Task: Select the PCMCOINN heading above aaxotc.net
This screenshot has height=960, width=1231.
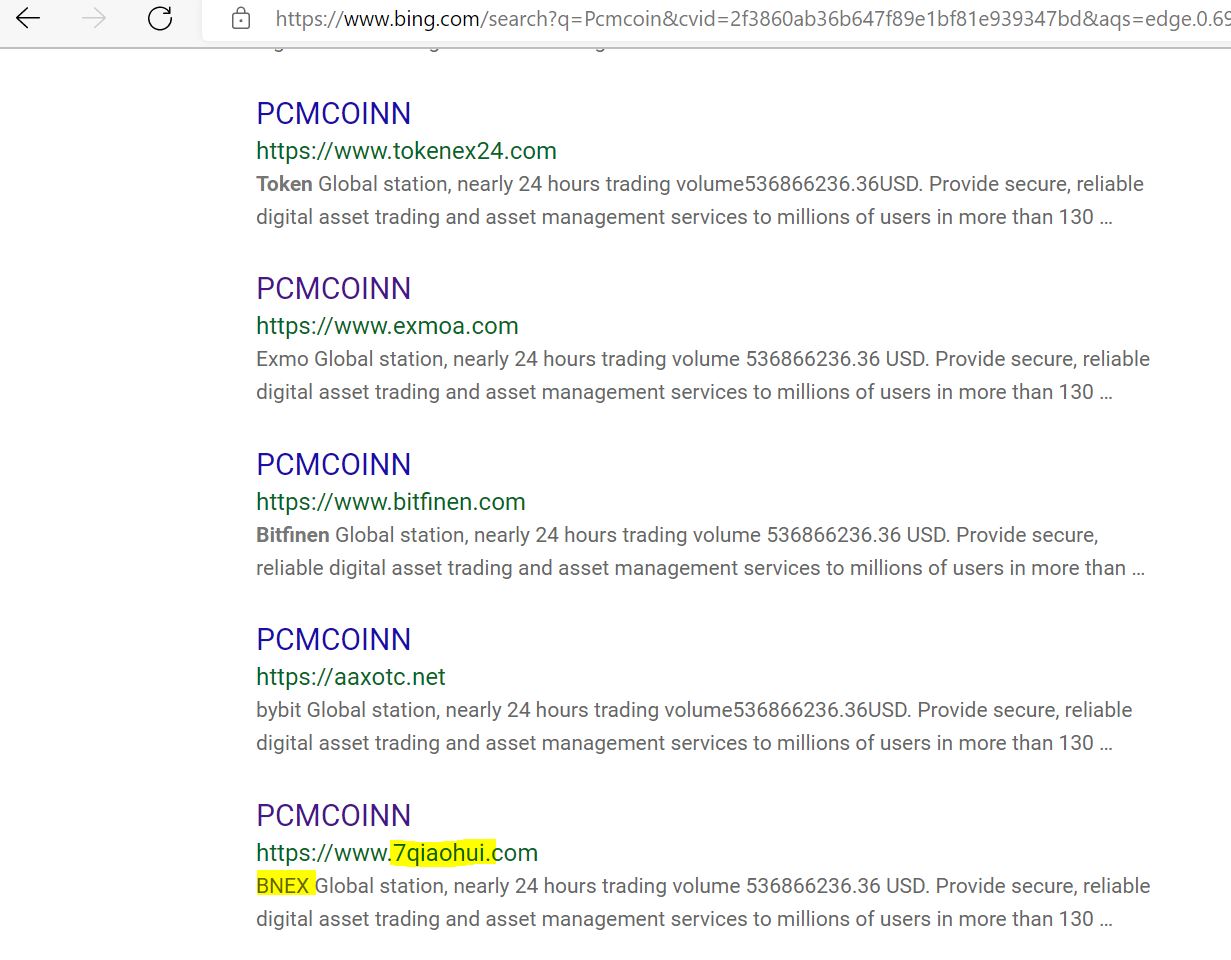Action: pyautogui.click(x=333, y=639)
